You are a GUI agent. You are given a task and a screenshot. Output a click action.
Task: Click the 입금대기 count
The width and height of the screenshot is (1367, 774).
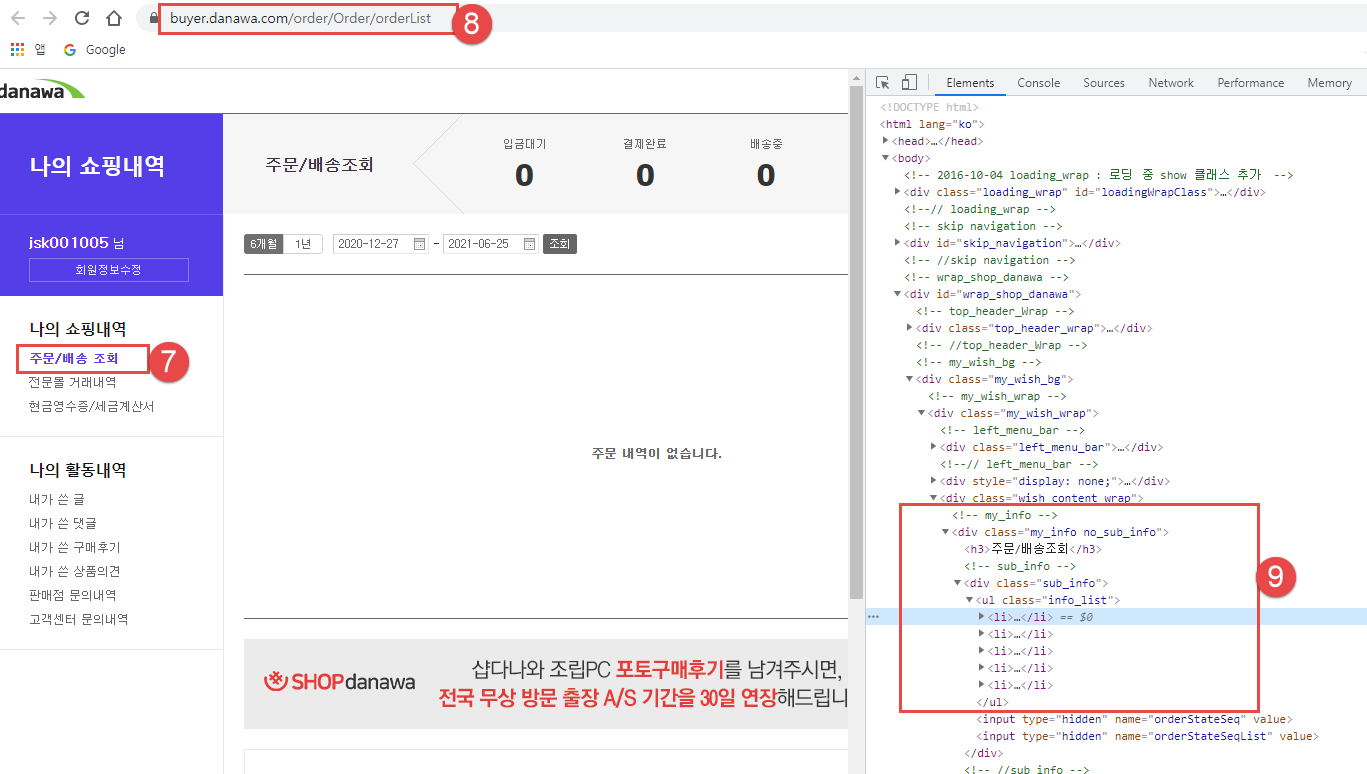point(524,175)
